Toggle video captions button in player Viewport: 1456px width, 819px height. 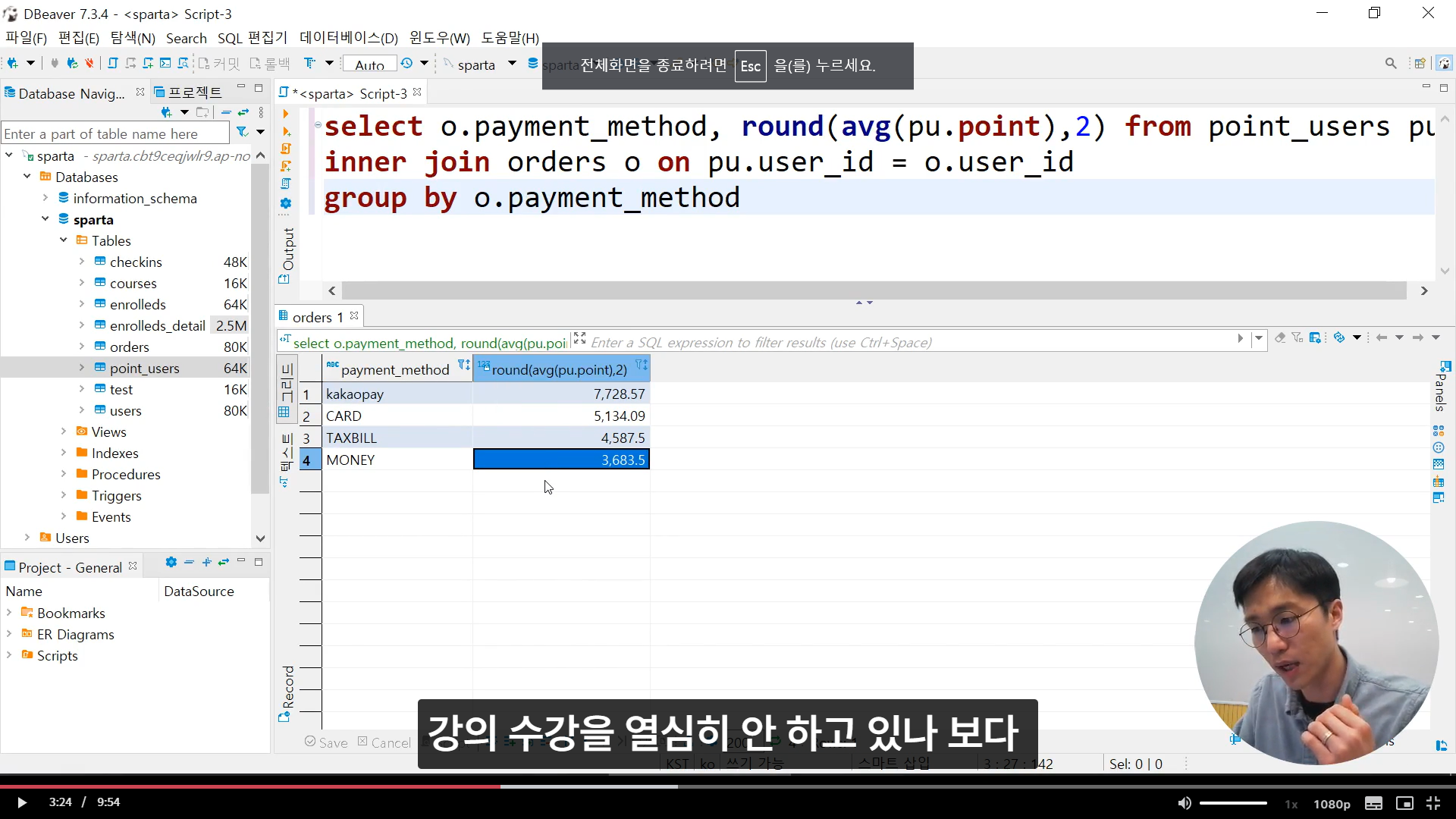point(1373,803)
